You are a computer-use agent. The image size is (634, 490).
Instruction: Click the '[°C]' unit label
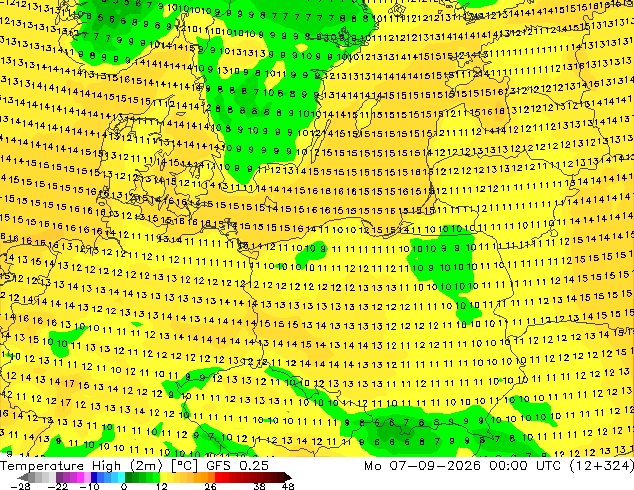tap(184, 466)
